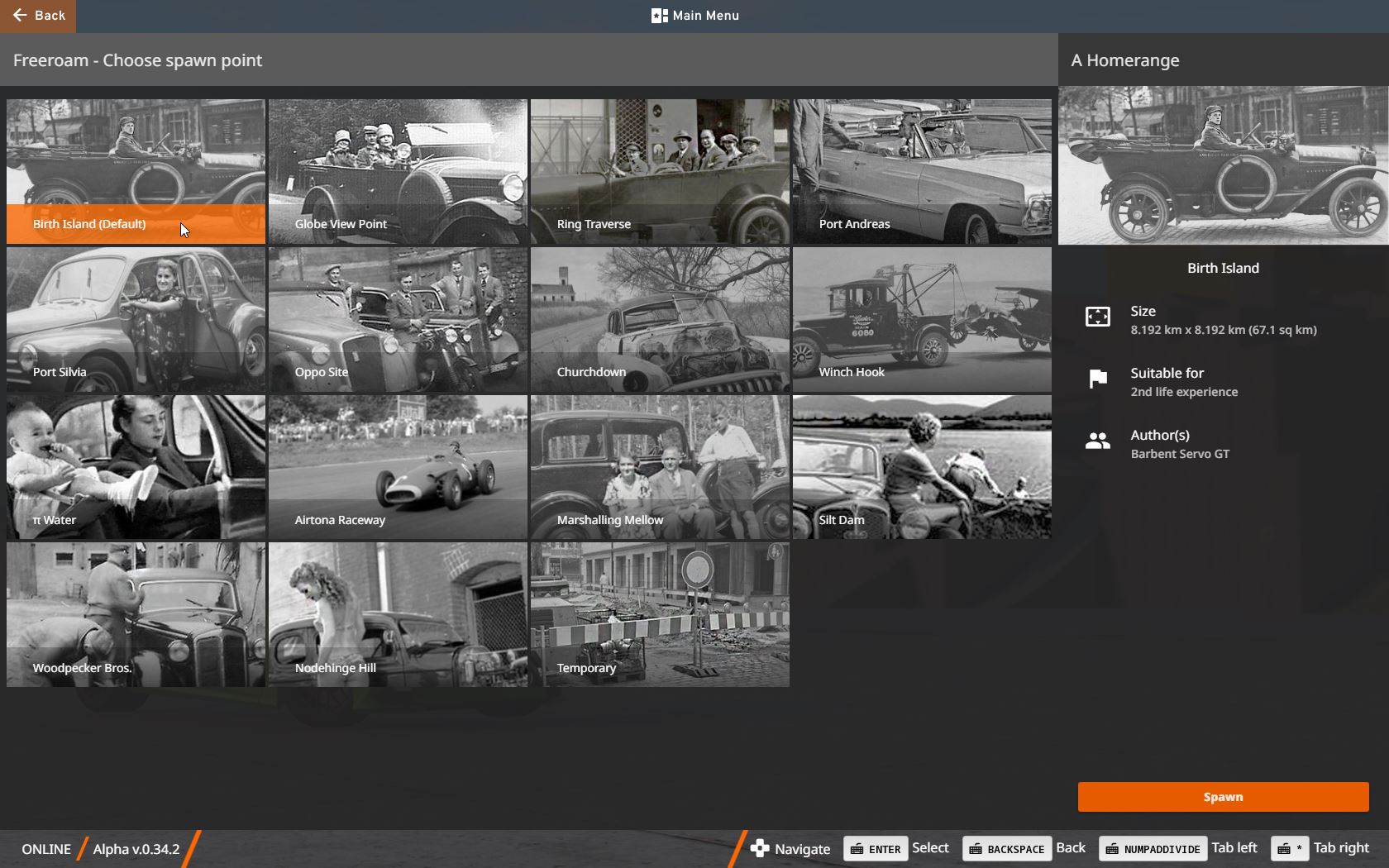Click the Back arrow icon
The width and height of the screenshot is (1389, 868).
pyautogui.click(x=20, y=15)
